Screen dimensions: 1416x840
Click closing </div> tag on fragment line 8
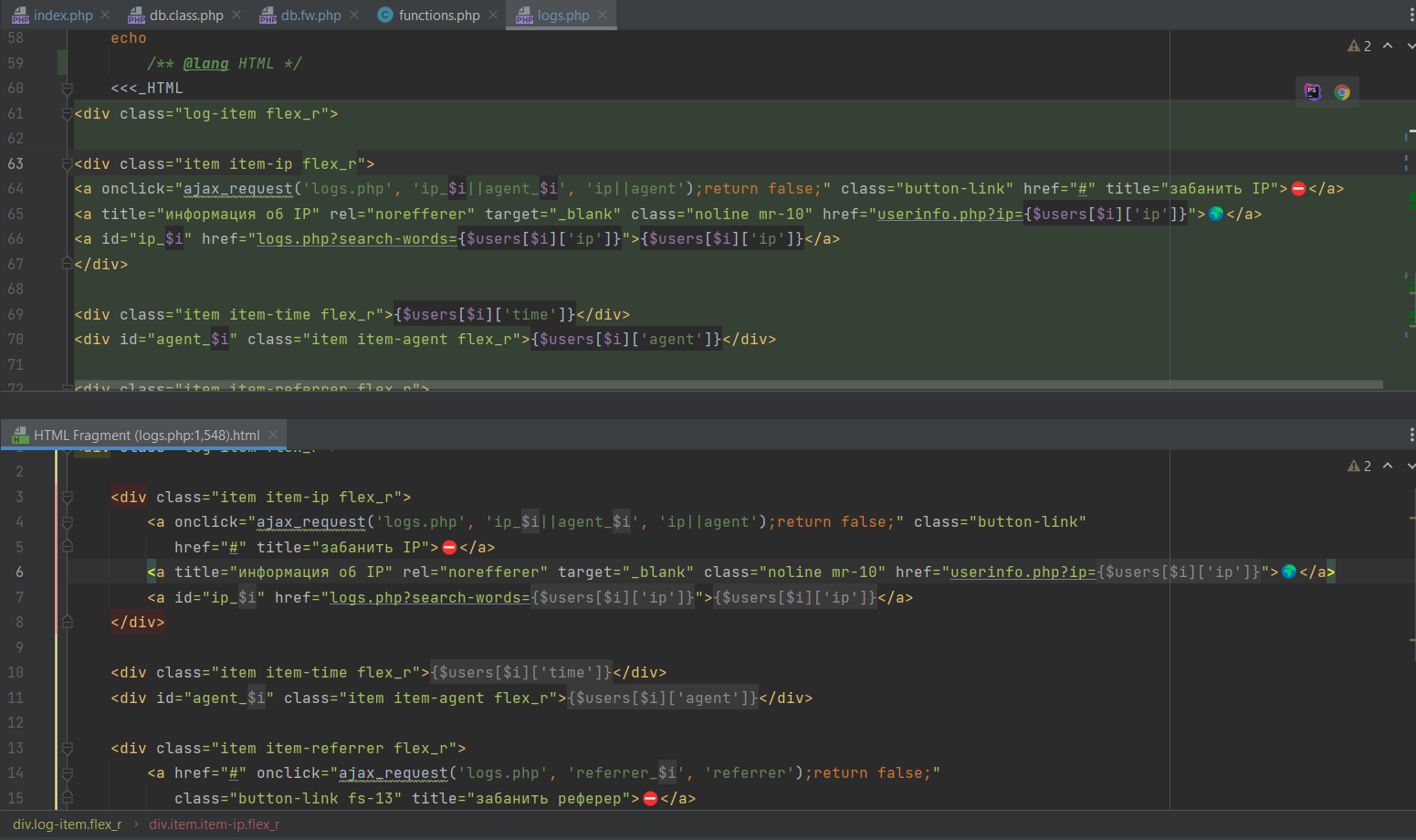138,623
